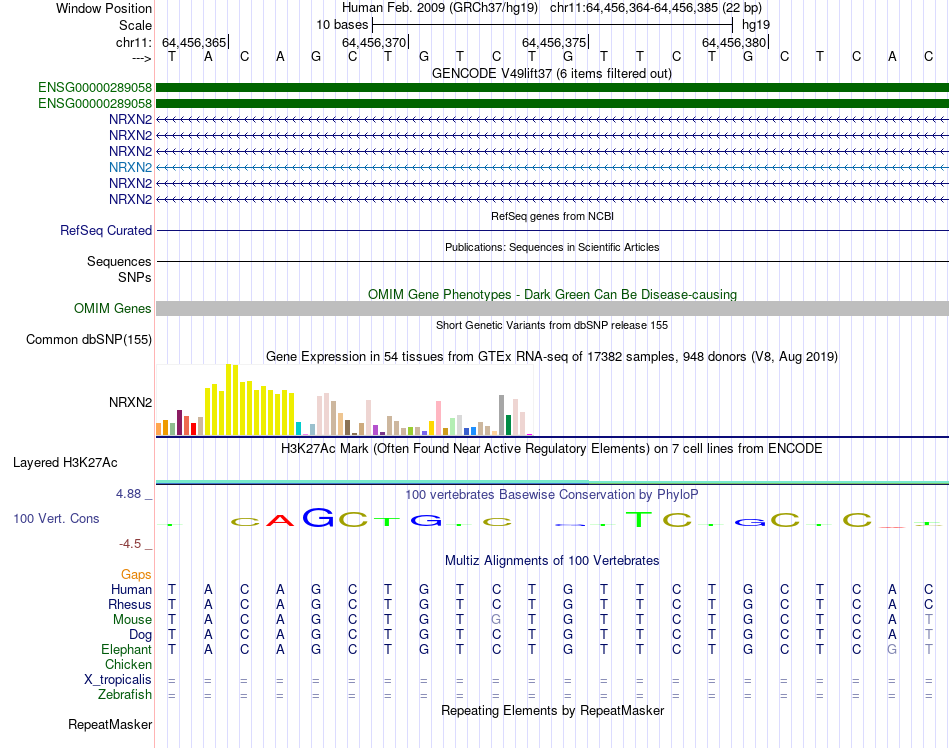Click the gray G mismatch in Elephant row

892,649
